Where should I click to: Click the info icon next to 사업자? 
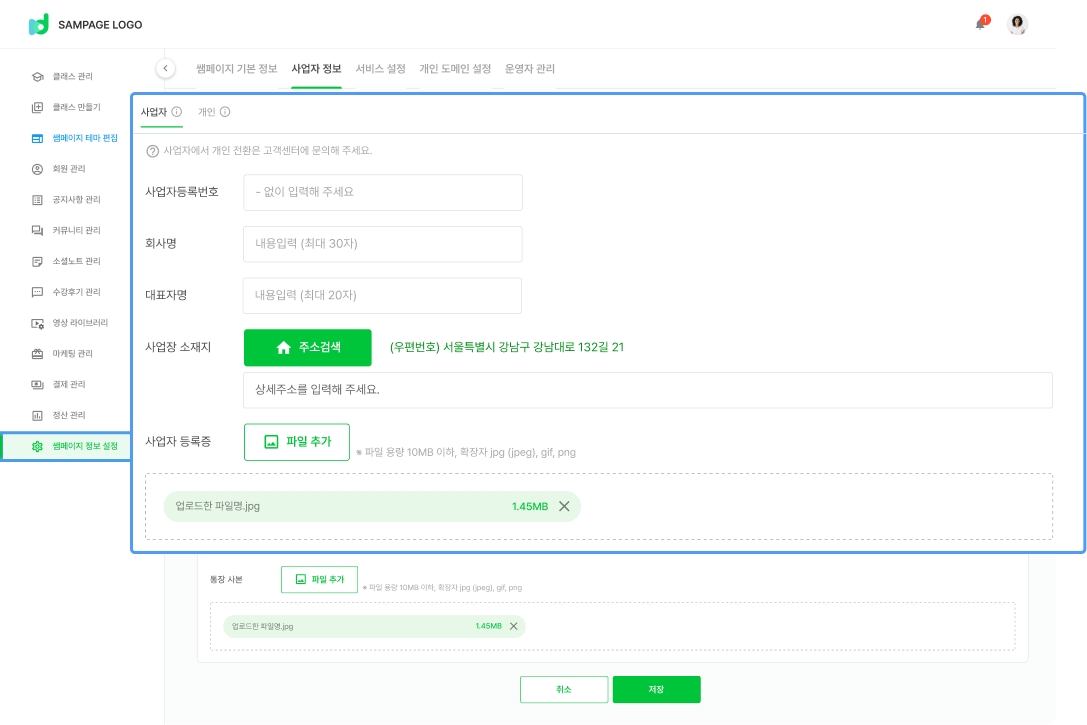[x=177, y=112]
